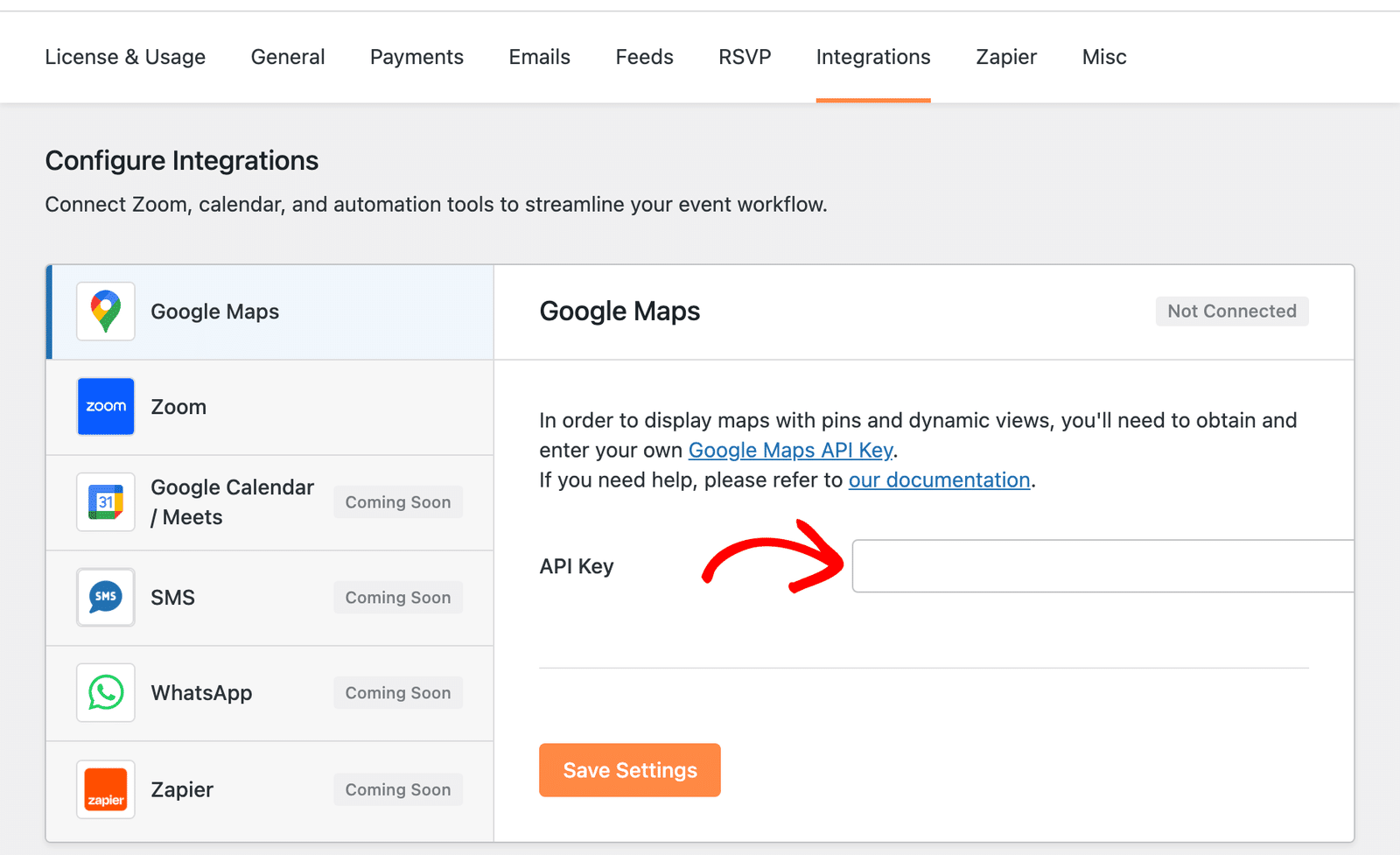Open the Misc tab
Image resolution: width=1400 pixels, height=855 pixels.
point(1104,57)
